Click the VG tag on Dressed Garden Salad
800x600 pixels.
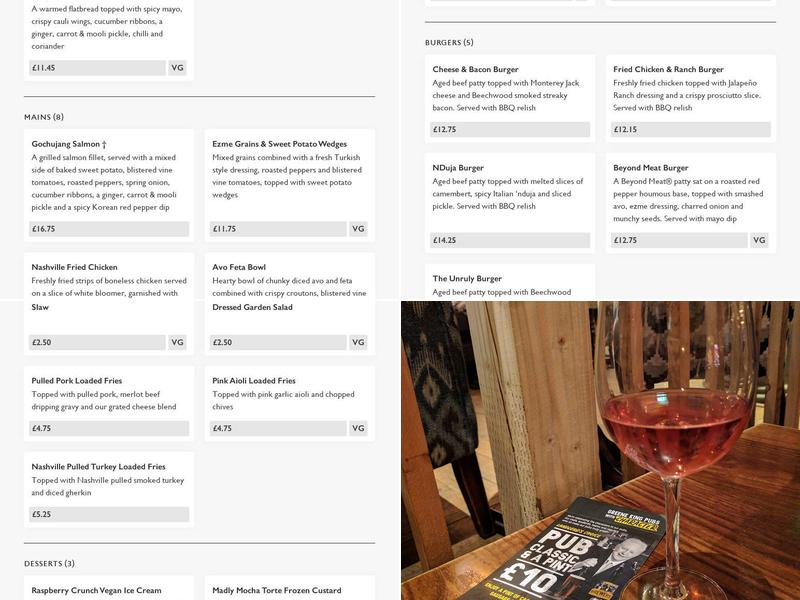pos(358,342)
